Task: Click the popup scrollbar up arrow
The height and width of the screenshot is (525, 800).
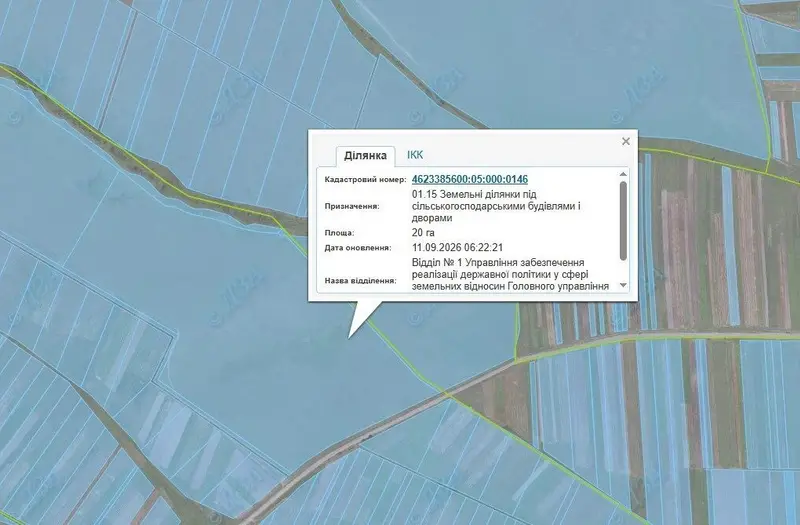Action: pos(623,174)
